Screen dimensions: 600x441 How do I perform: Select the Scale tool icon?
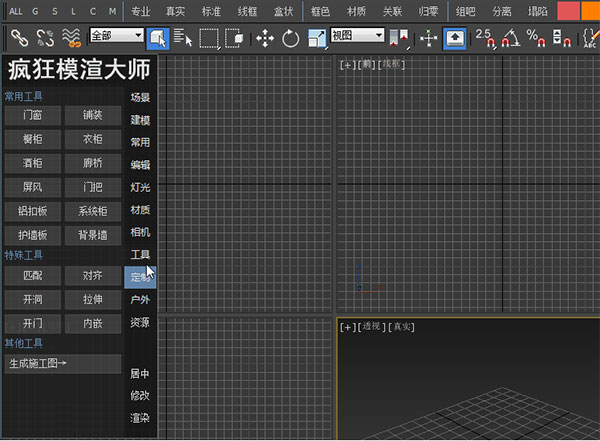(x=317, y=38)
